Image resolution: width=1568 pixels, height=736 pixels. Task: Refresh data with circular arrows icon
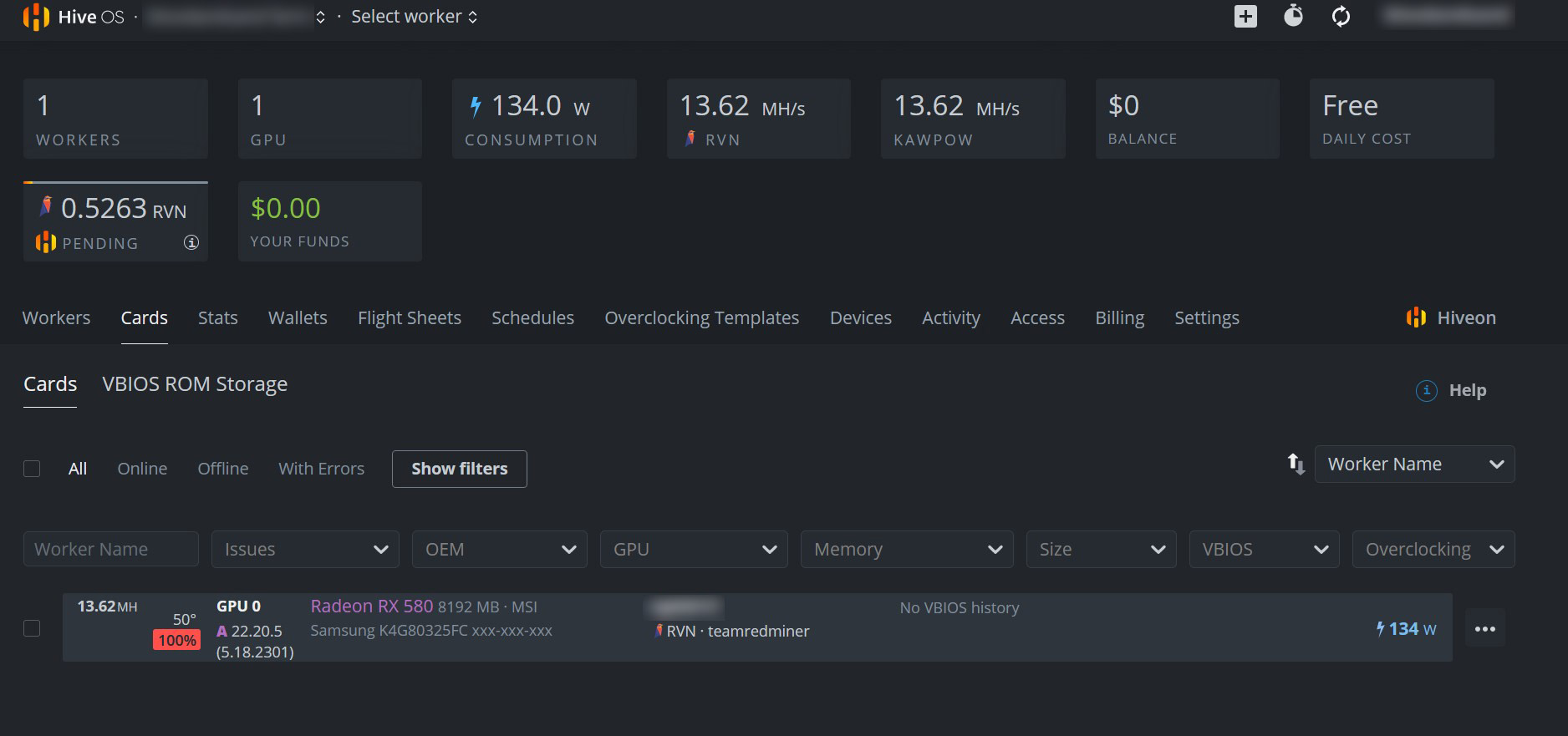coord(1341,17)
